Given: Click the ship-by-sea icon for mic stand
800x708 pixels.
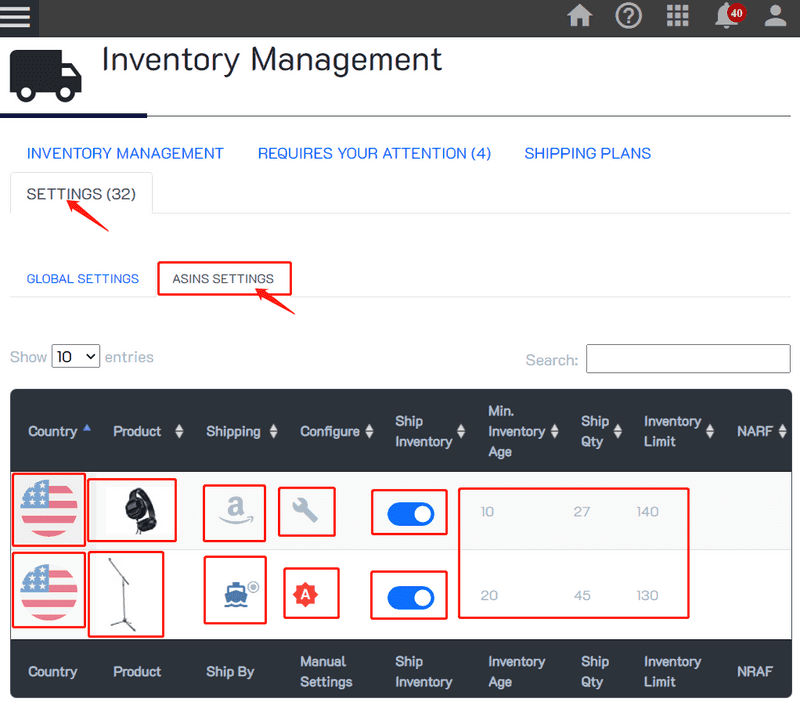Looking at the screenshot, I should [234, 592].
